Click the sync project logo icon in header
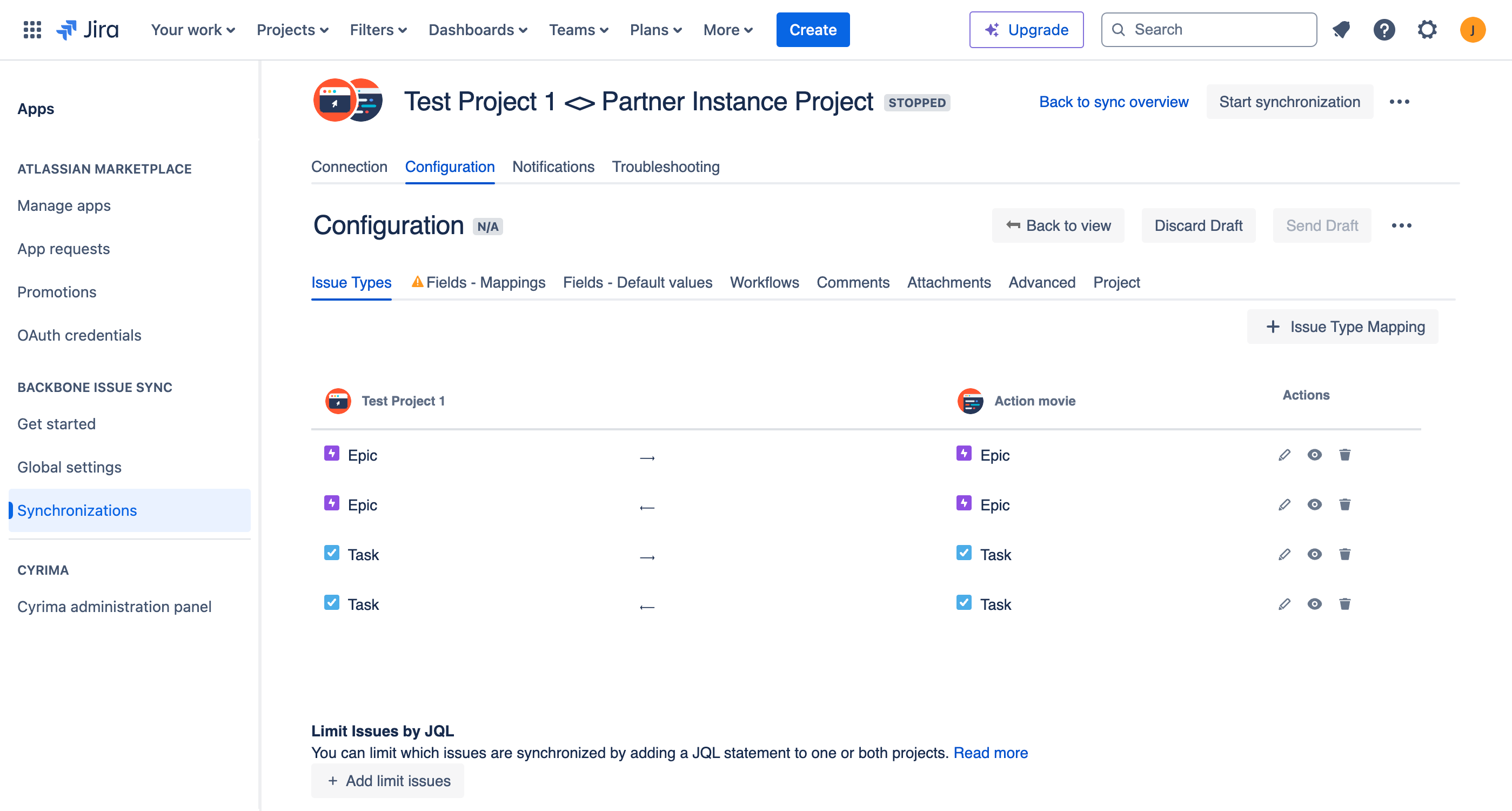The image size is (1512, 811). point(348,101)
